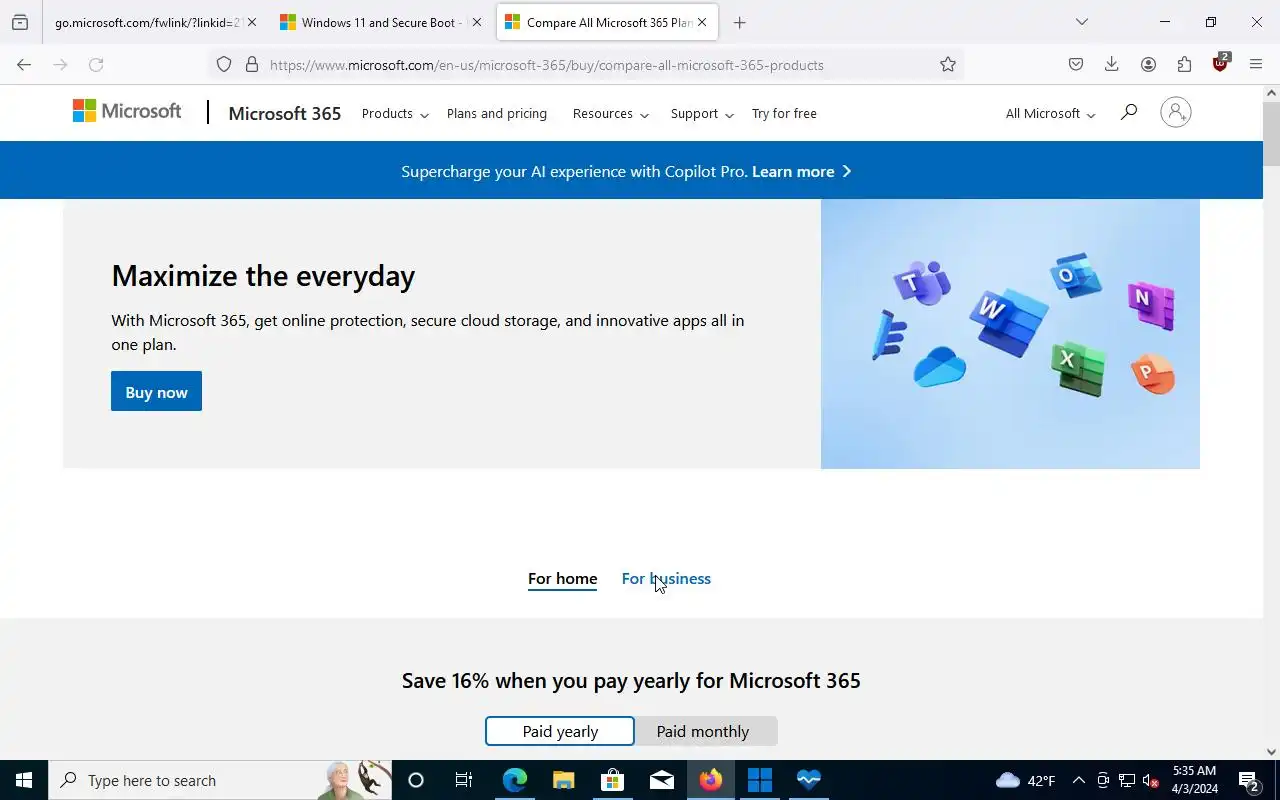The height and width of the screenshot is (800, 1280).
Task: Click the address bar URL
Action: pos(547,65)
